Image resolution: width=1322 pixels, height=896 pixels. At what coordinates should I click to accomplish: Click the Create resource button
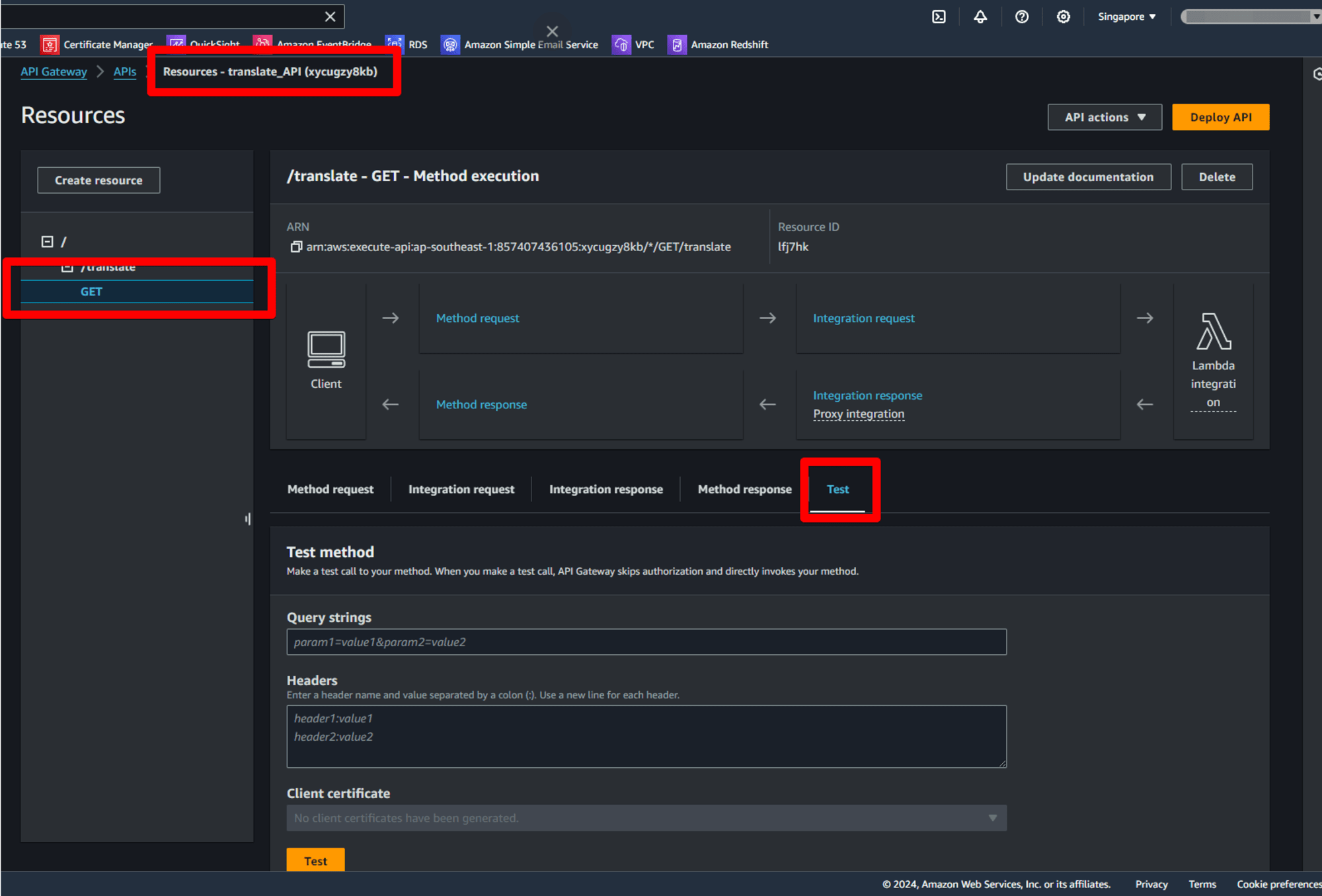pyautogui.click(x=98, y=180)
